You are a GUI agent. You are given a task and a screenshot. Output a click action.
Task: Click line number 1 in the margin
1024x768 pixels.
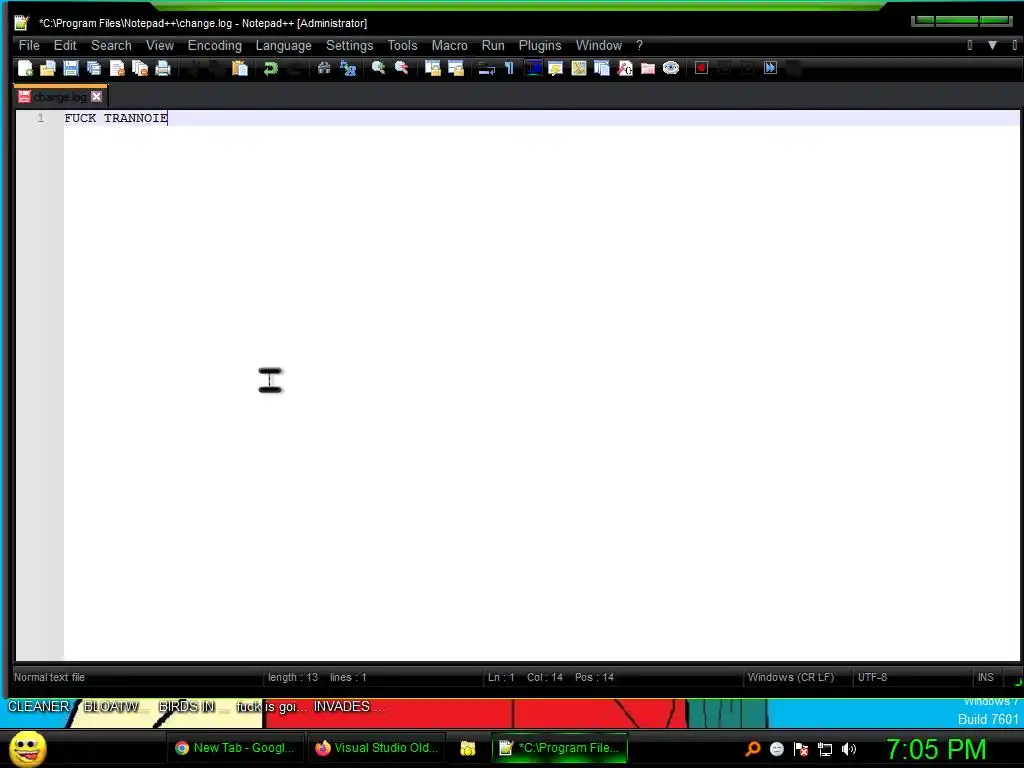(x=40, y=118)
